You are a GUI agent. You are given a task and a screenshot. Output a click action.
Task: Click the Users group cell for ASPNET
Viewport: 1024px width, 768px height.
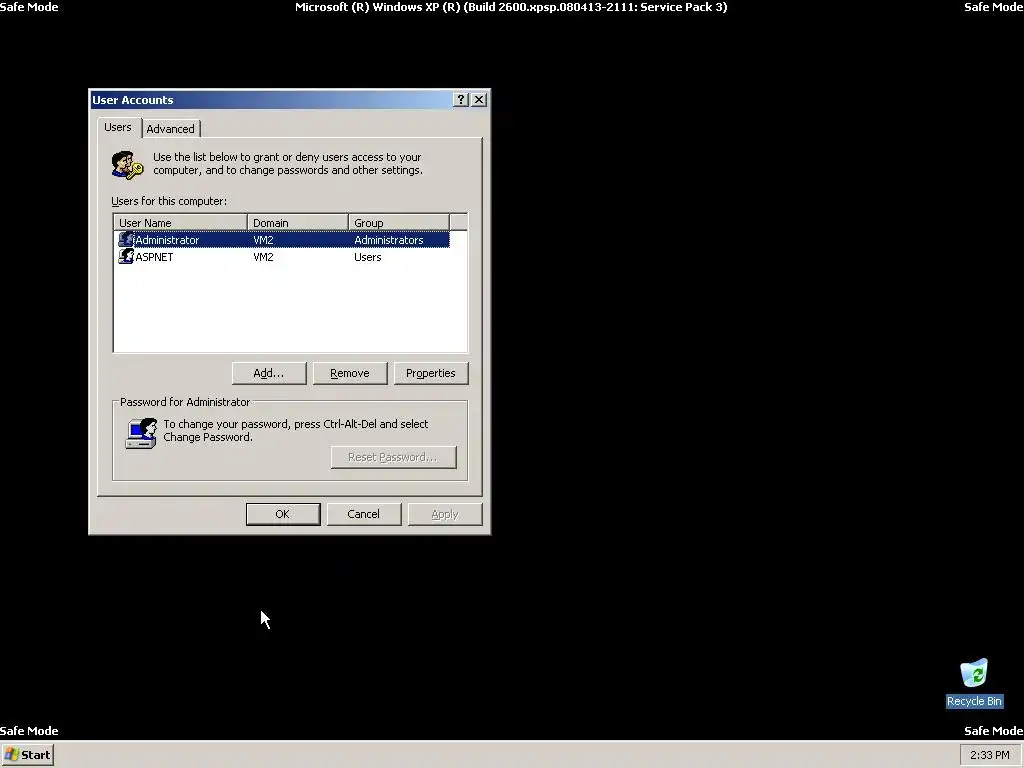click(368, 257)
